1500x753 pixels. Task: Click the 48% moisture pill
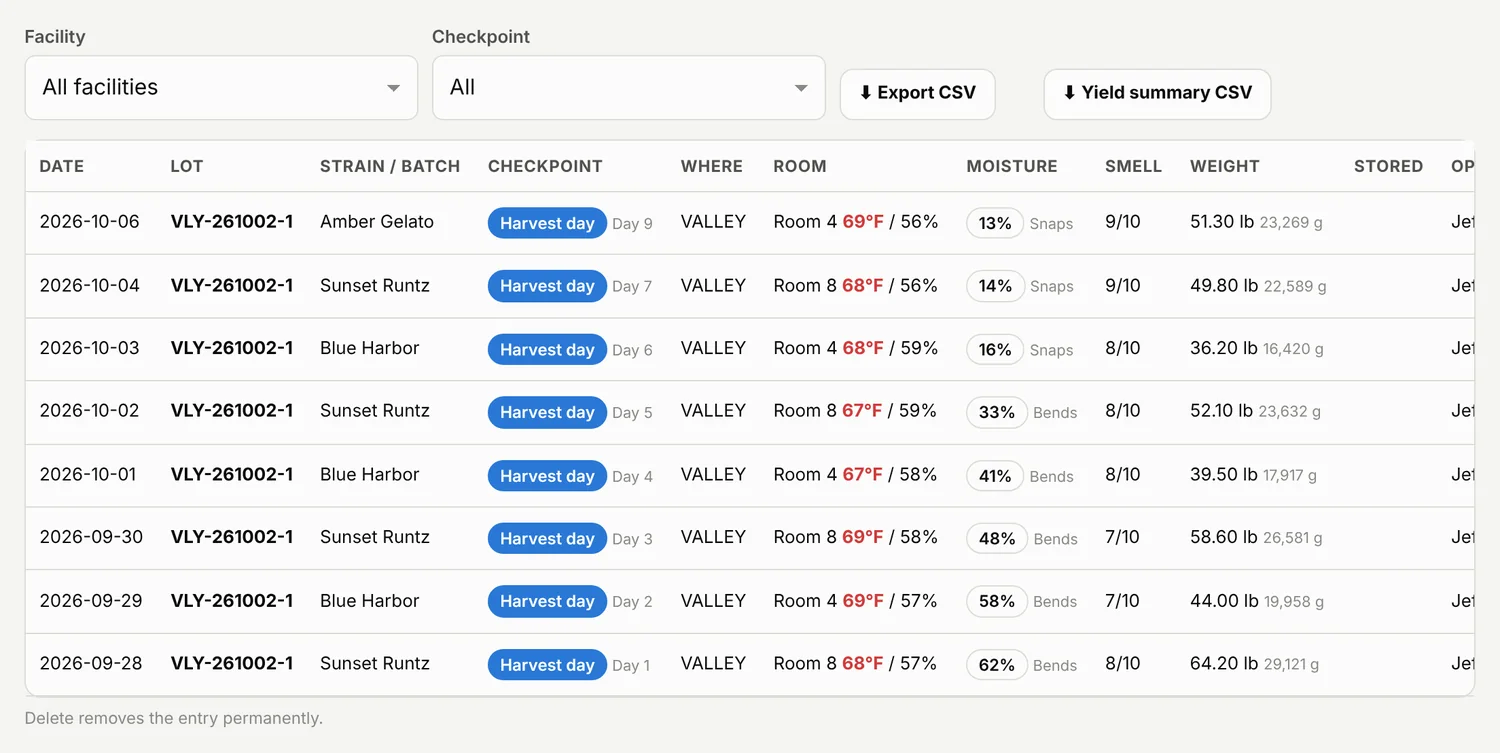pos(997,539)
